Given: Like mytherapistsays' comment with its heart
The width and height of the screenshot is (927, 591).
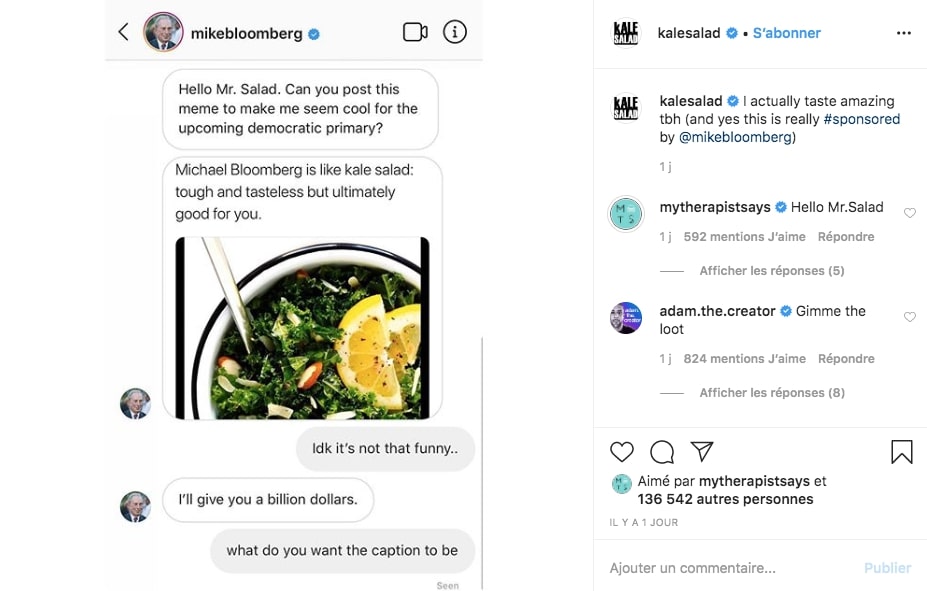Looking at the screenshot, I should coord(909,212).
